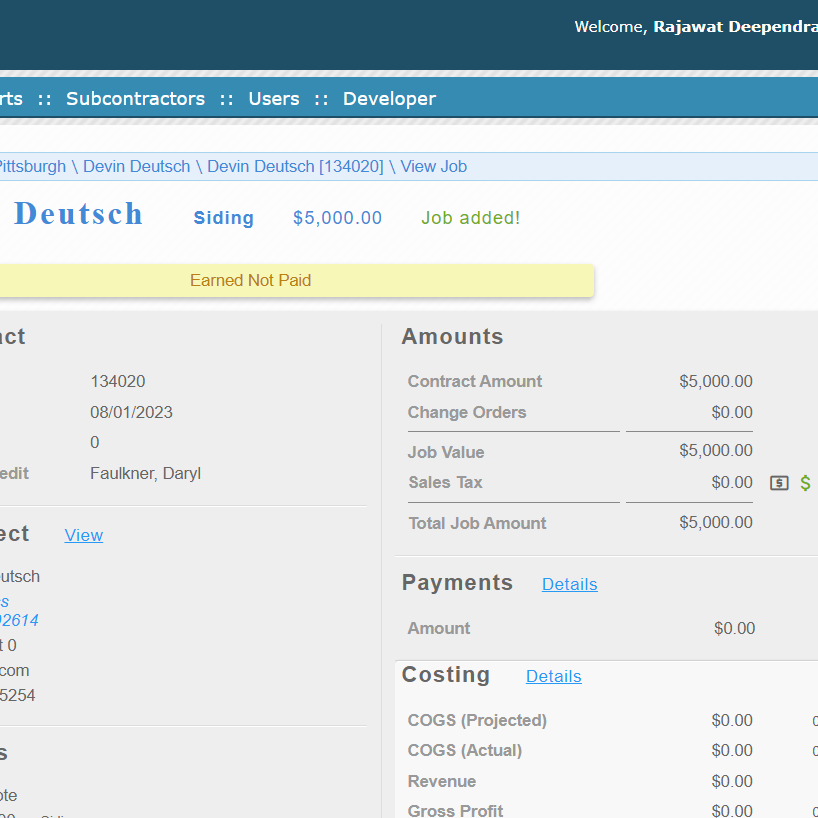This screenshot has width=818, height=818.
Task: Open the Subcontractors menu
Action: [135, 99]
